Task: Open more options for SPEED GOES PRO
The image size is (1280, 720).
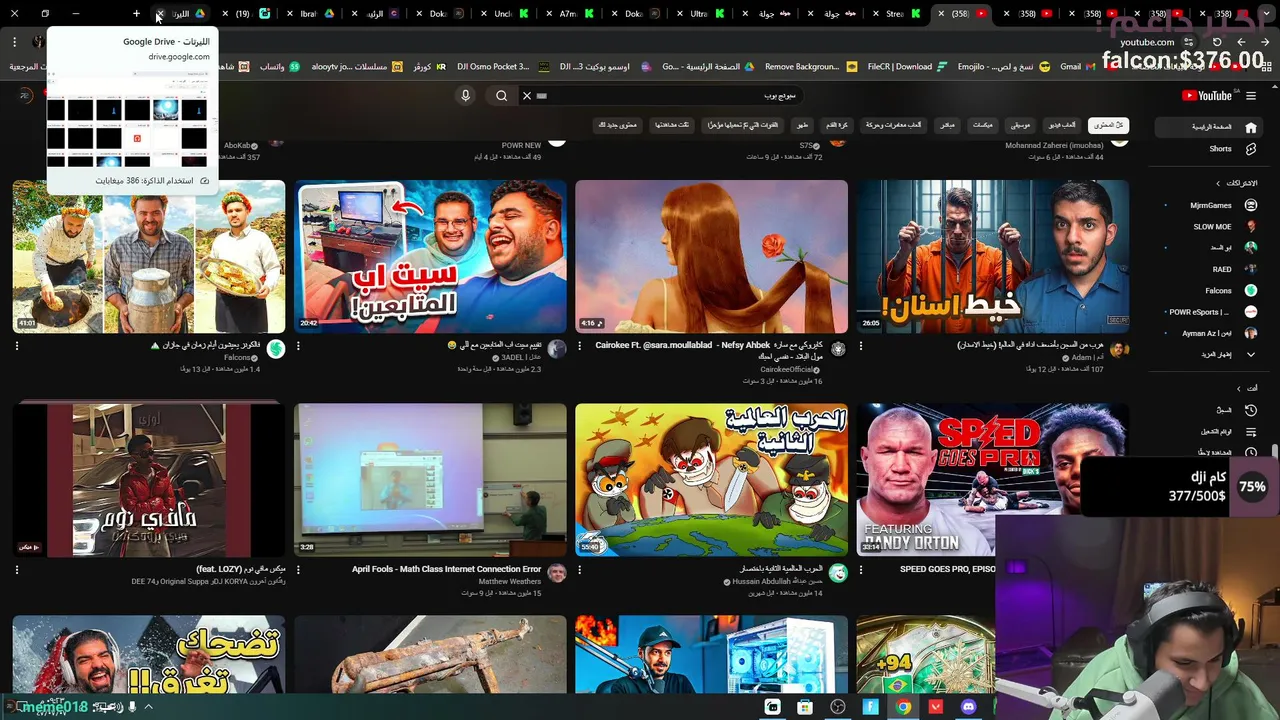Action: point(861,570)
